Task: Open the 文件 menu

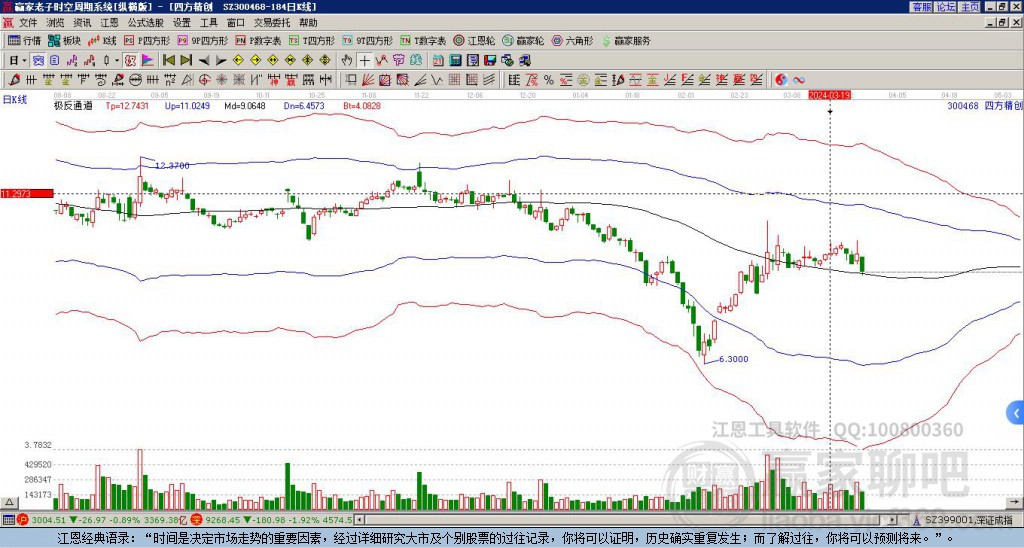Action: [x=28, y=23]
